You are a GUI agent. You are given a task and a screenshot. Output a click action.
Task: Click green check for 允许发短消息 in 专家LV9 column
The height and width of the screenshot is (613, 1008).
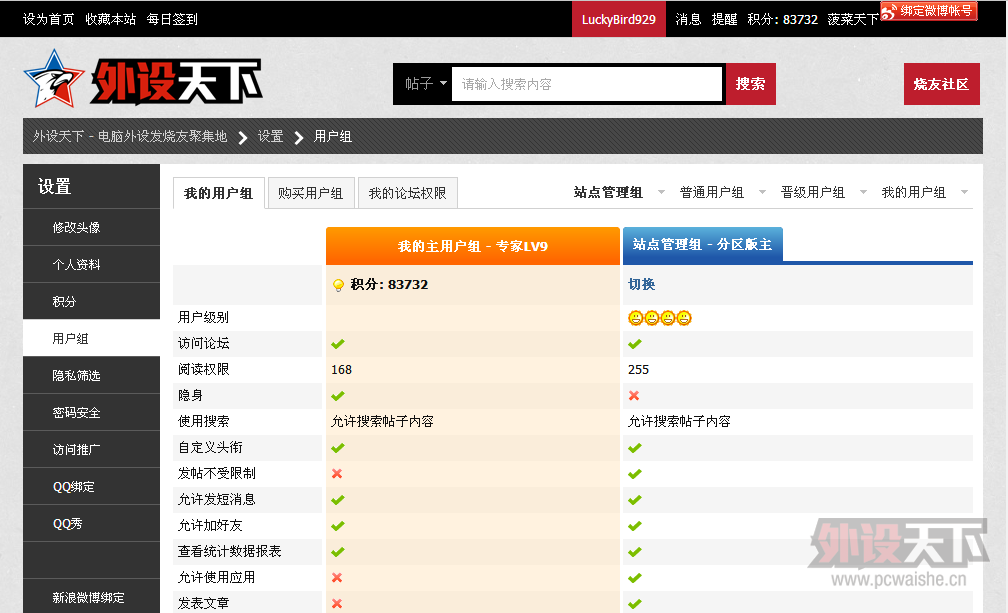click(338, 500)
